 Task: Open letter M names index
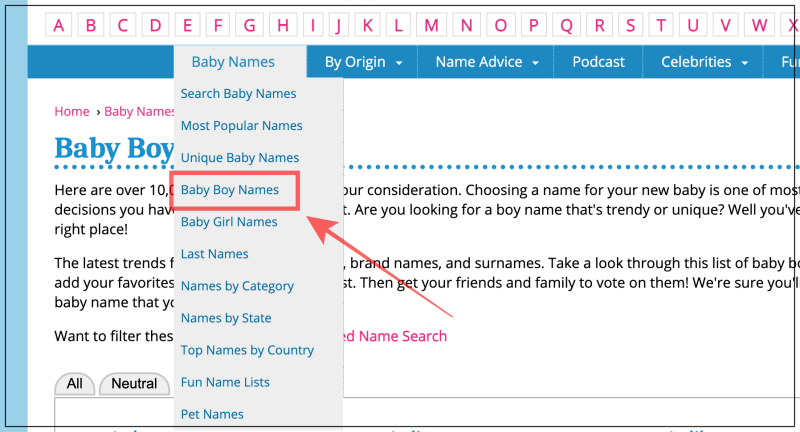[431, 25]
